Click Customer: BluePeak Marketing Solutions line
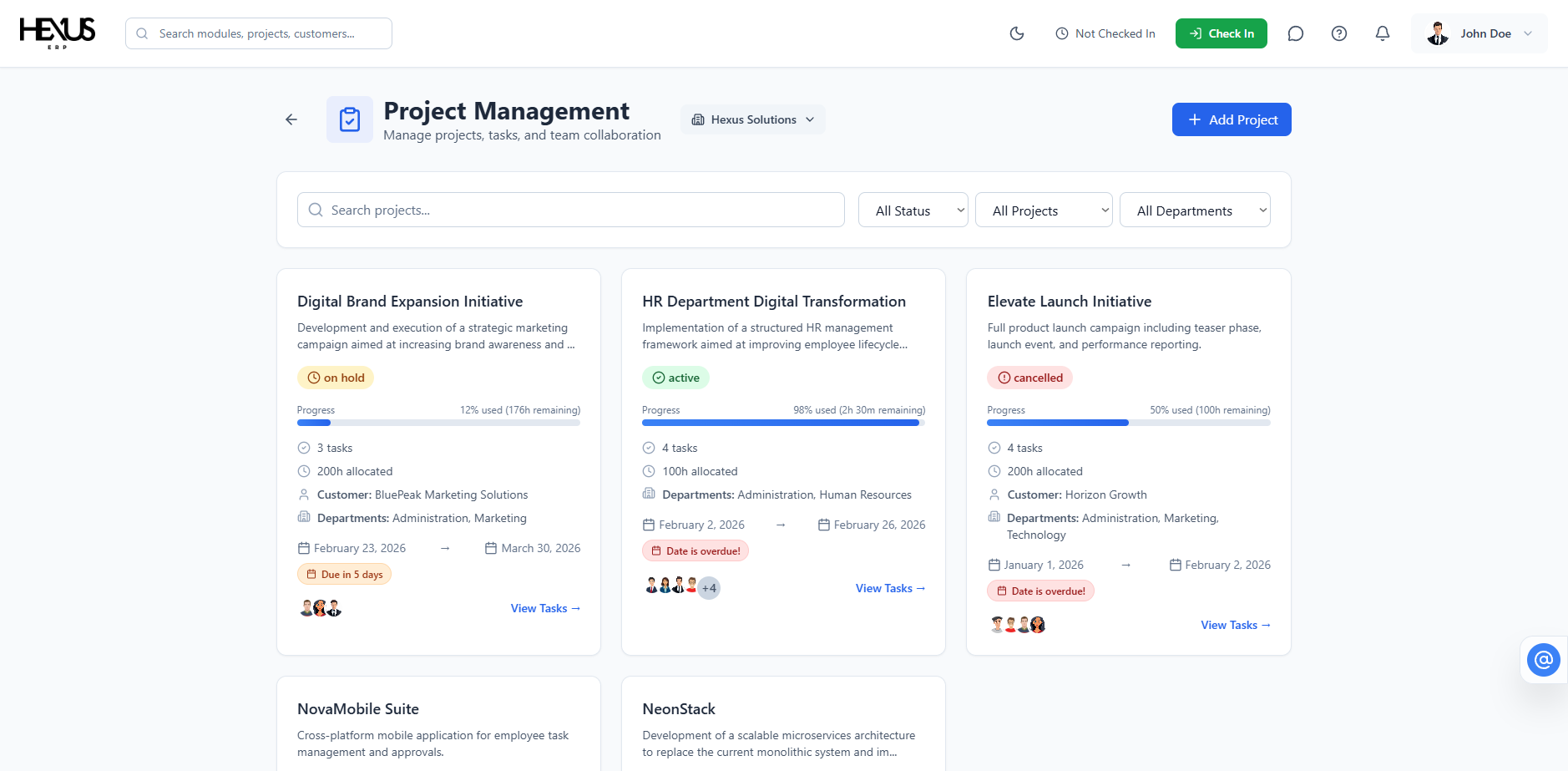 413,495
